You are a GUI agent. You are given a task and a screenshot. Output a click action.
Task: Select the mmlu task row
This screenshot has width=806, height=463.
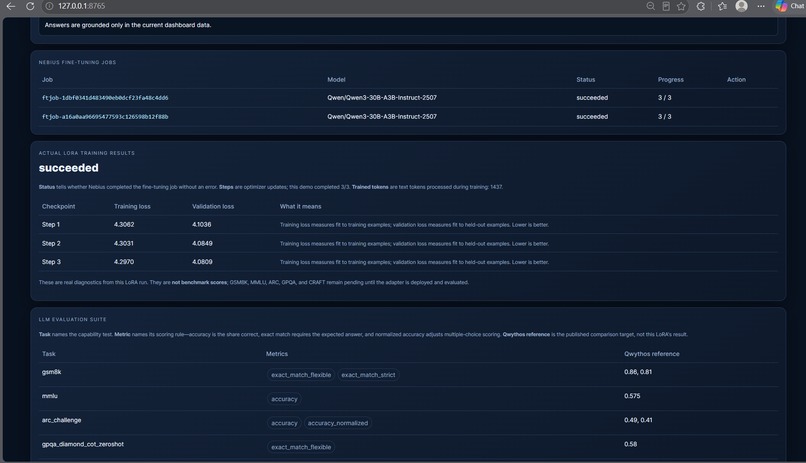pyautogui.click(x=408, y=399)
